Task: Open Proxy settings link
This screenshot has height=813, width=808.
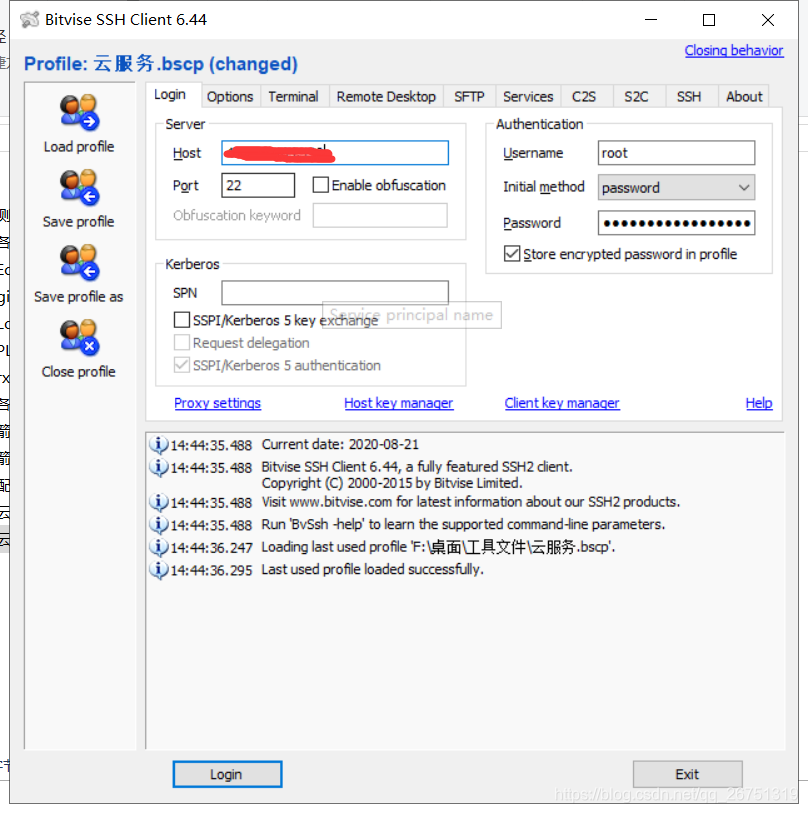Action: 218,403
